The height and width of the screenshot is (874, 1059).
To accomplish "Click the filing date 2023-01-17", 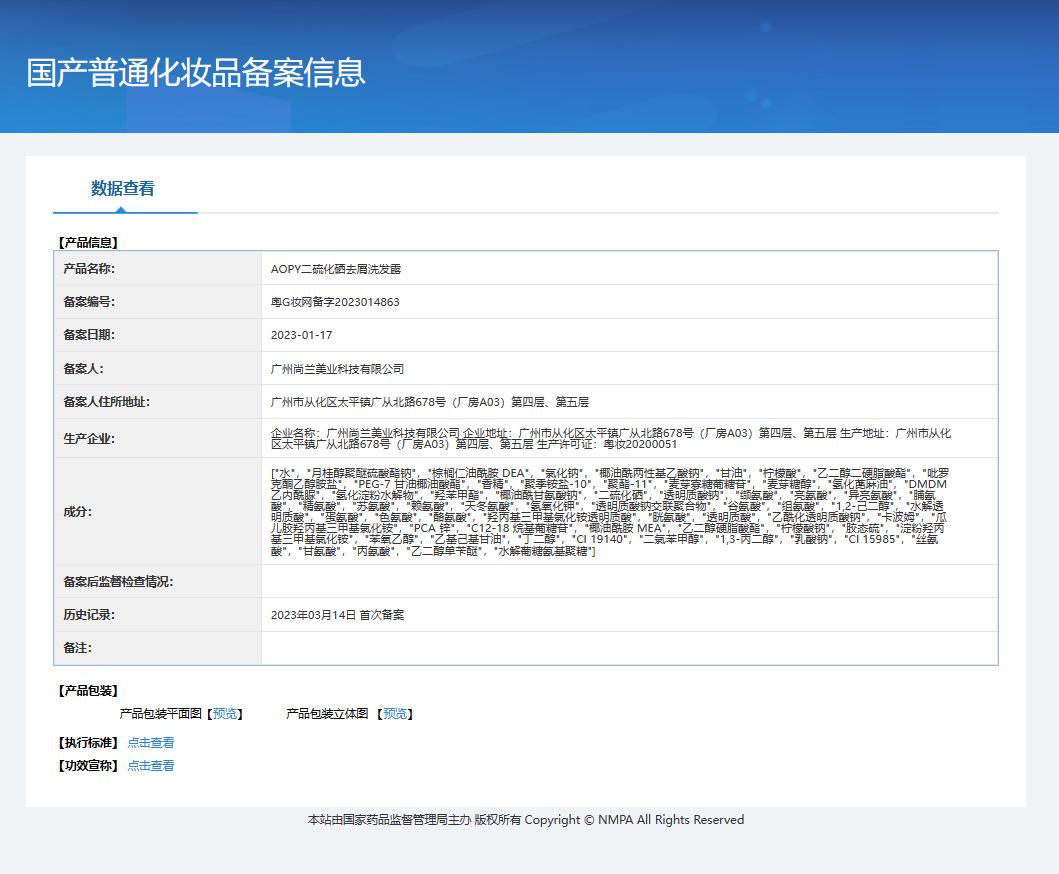I will tap(301, 335).
